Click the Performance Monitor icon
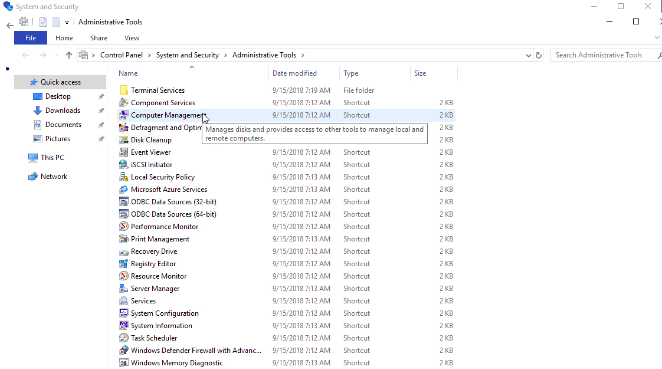Screen dimensions: 662x369 pos(123,226)
